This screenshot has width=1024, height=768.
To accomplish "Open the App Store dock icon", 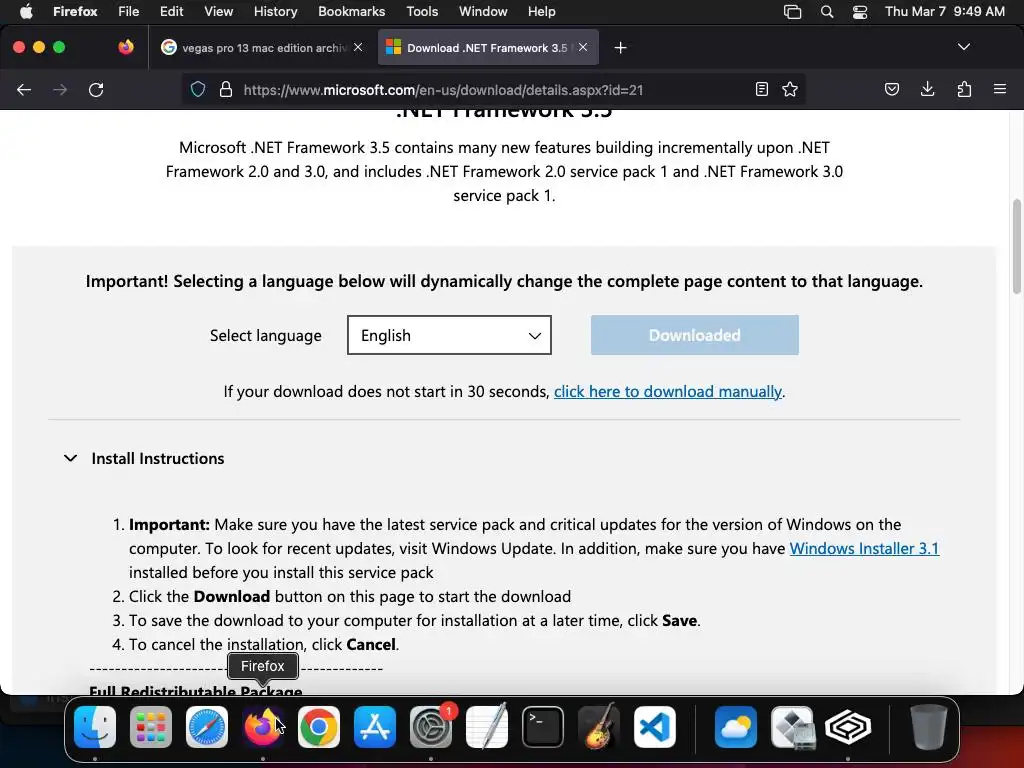I will 375,727.
